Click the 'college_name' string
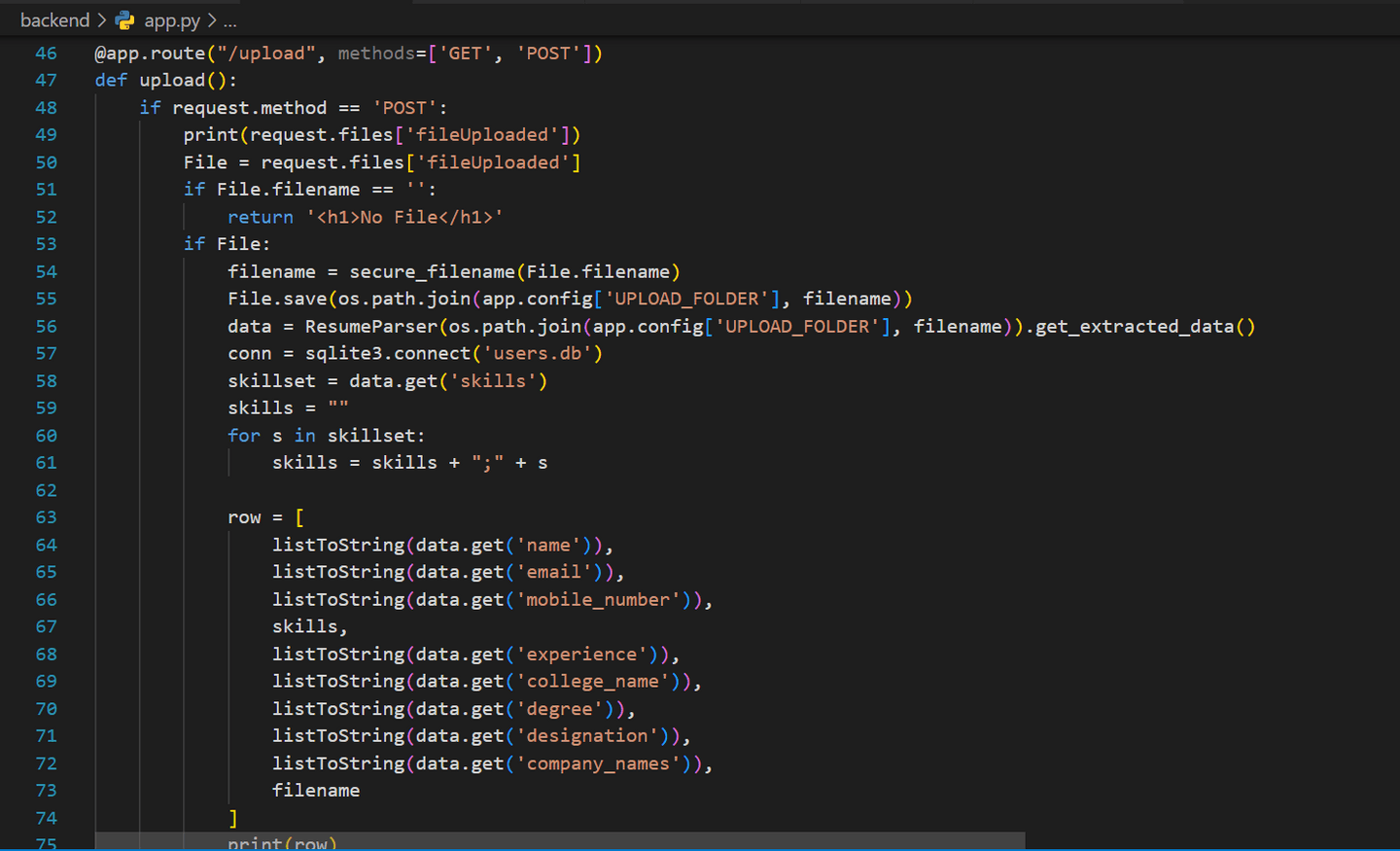The width and height of the screenshot is (1400, 851). (x=593, y=681)
